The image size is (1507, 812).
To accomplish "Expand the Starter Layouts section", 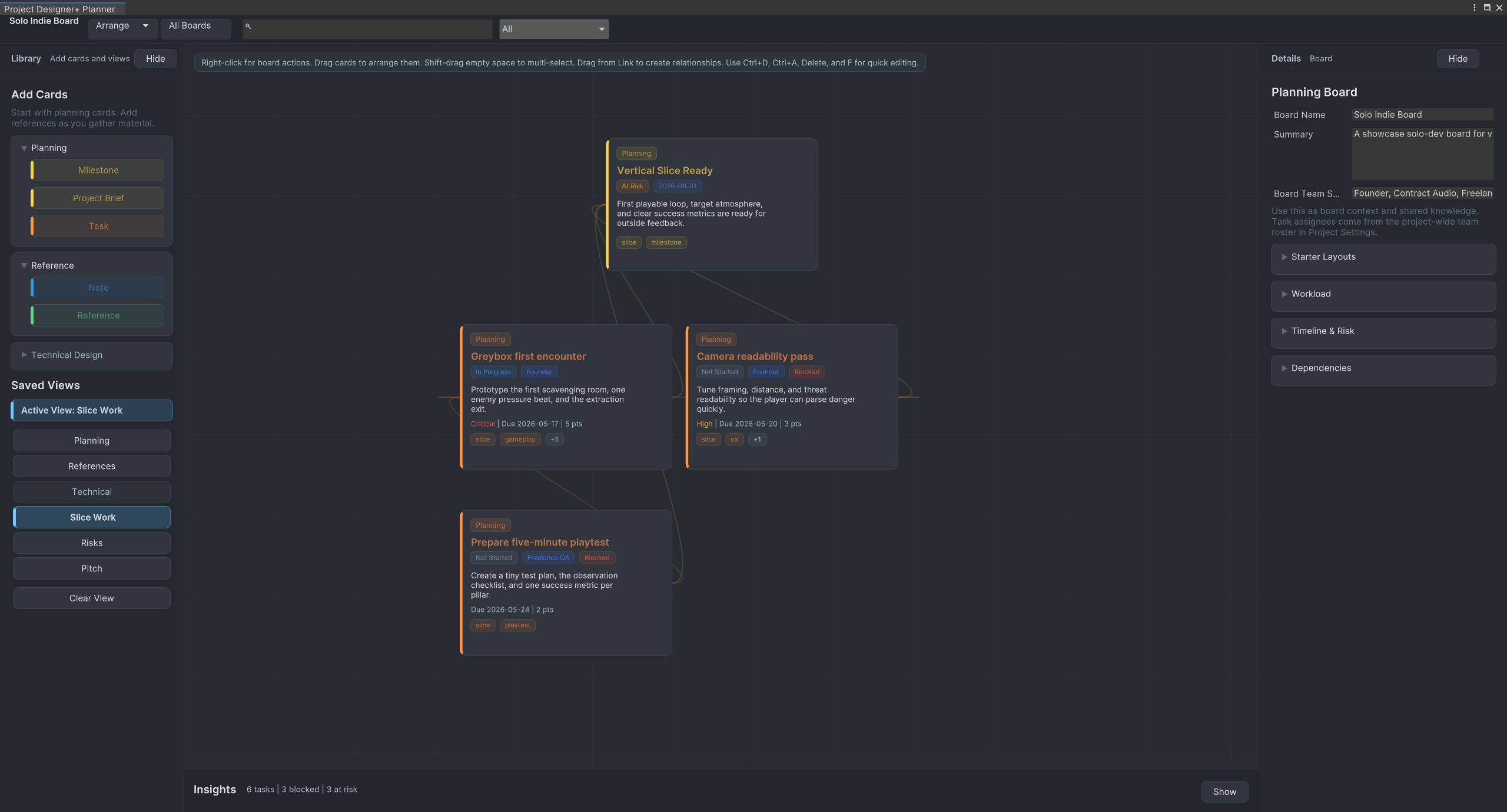I will pos(1284,257).
